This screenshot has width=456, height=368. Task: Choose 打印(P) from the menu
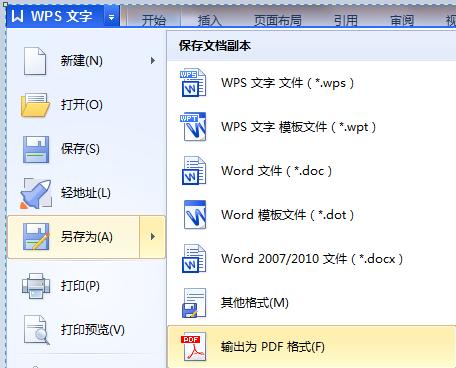pos(86,286)
